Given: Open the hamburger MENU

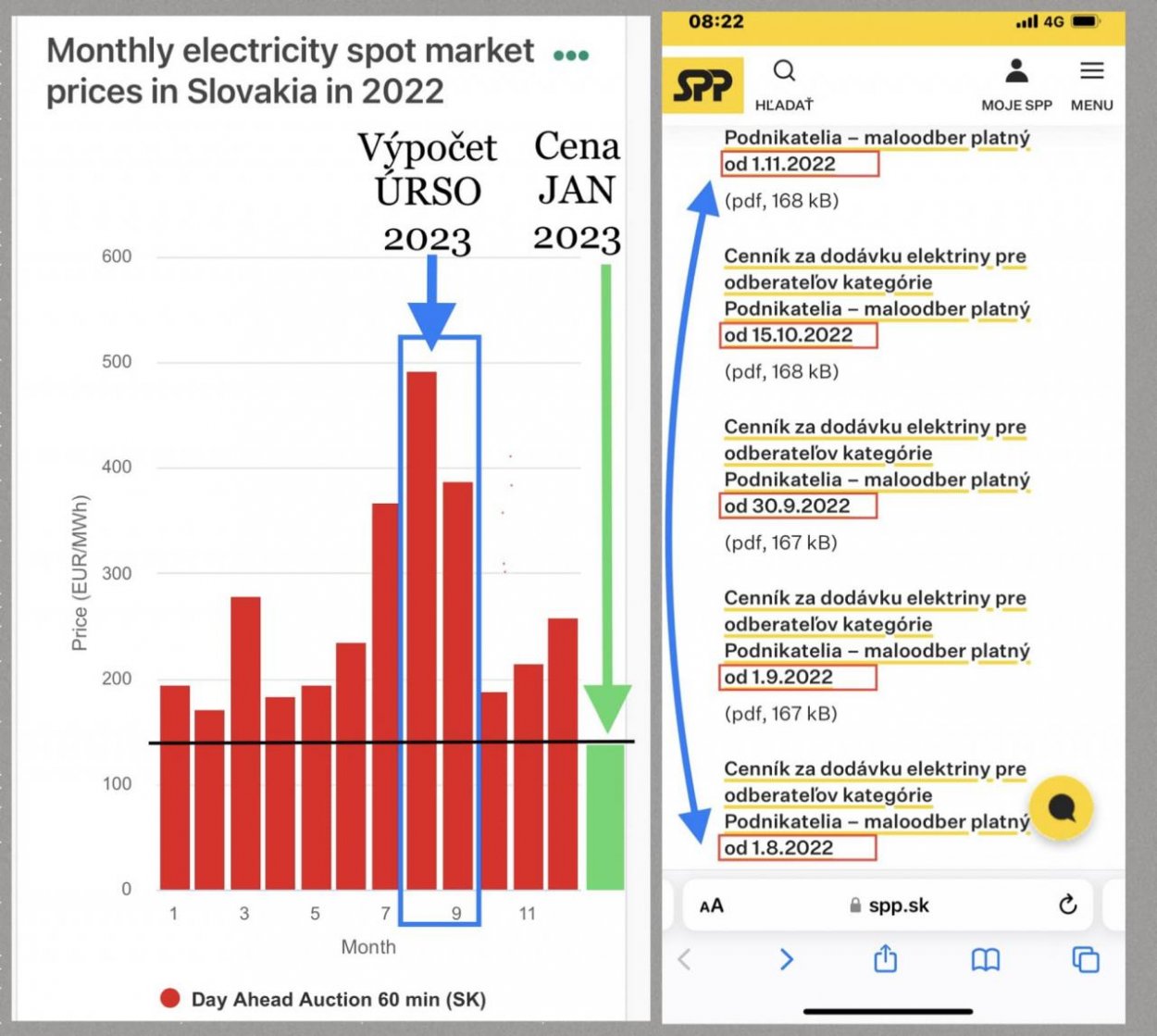Looking at the screenshot, I should click(1091, 71).
